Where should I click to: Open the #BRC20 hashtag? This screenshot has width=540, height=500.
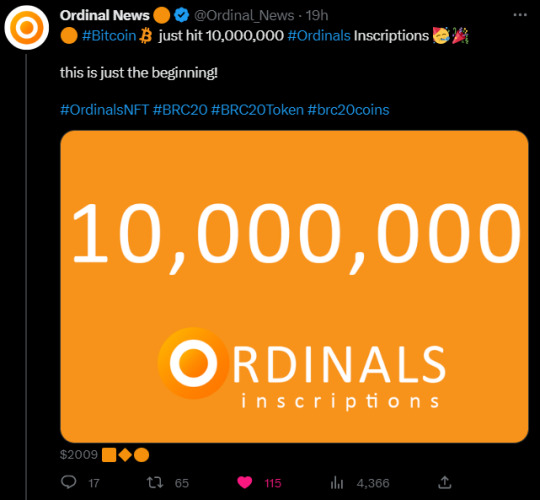click(x=180, y=110)
